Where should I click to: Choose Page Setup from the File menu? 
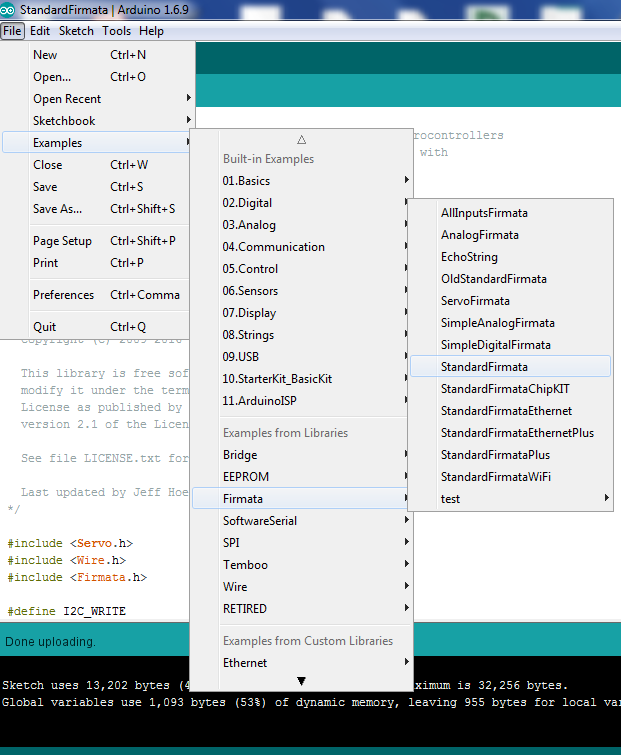(x=98, y=241)
